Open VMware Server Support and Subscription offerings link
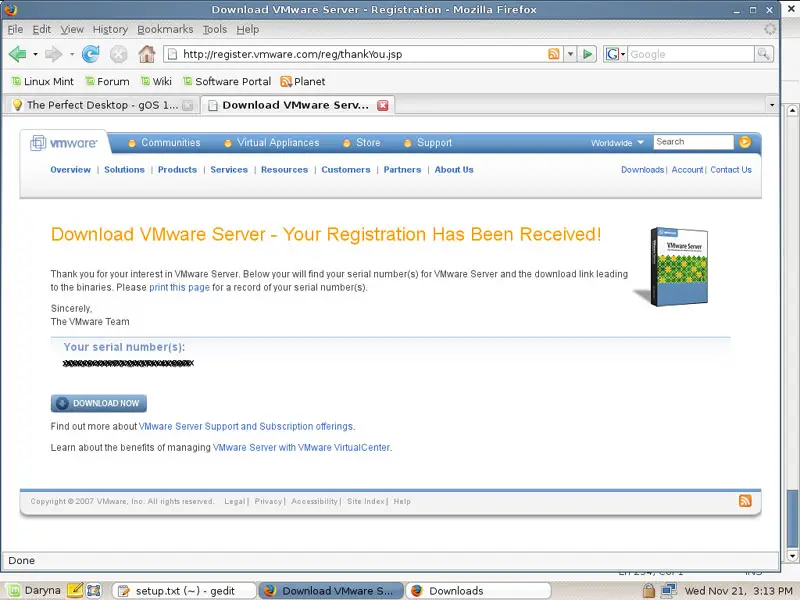 [x=246, y=427]
